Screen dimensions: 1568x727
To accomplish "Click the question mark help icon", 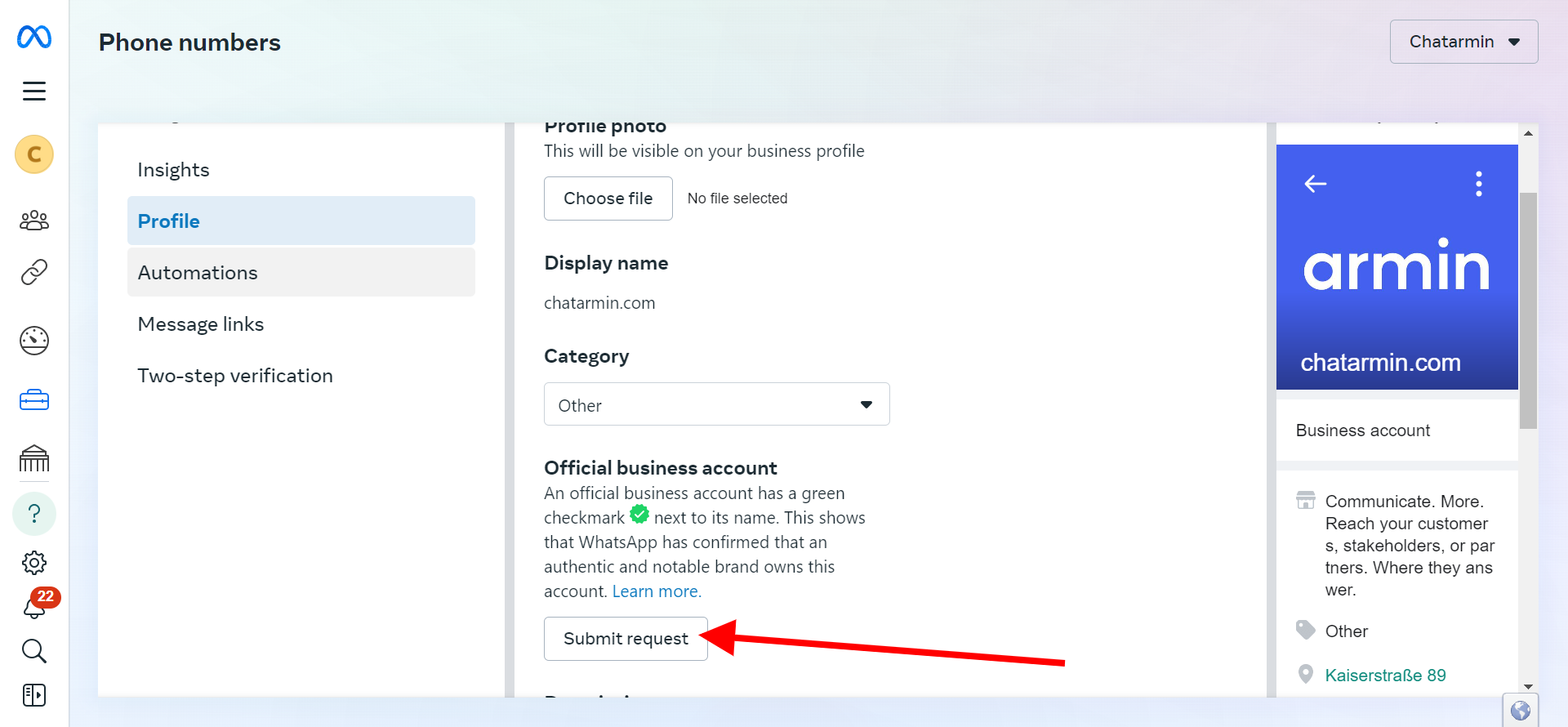I will 34,514.
